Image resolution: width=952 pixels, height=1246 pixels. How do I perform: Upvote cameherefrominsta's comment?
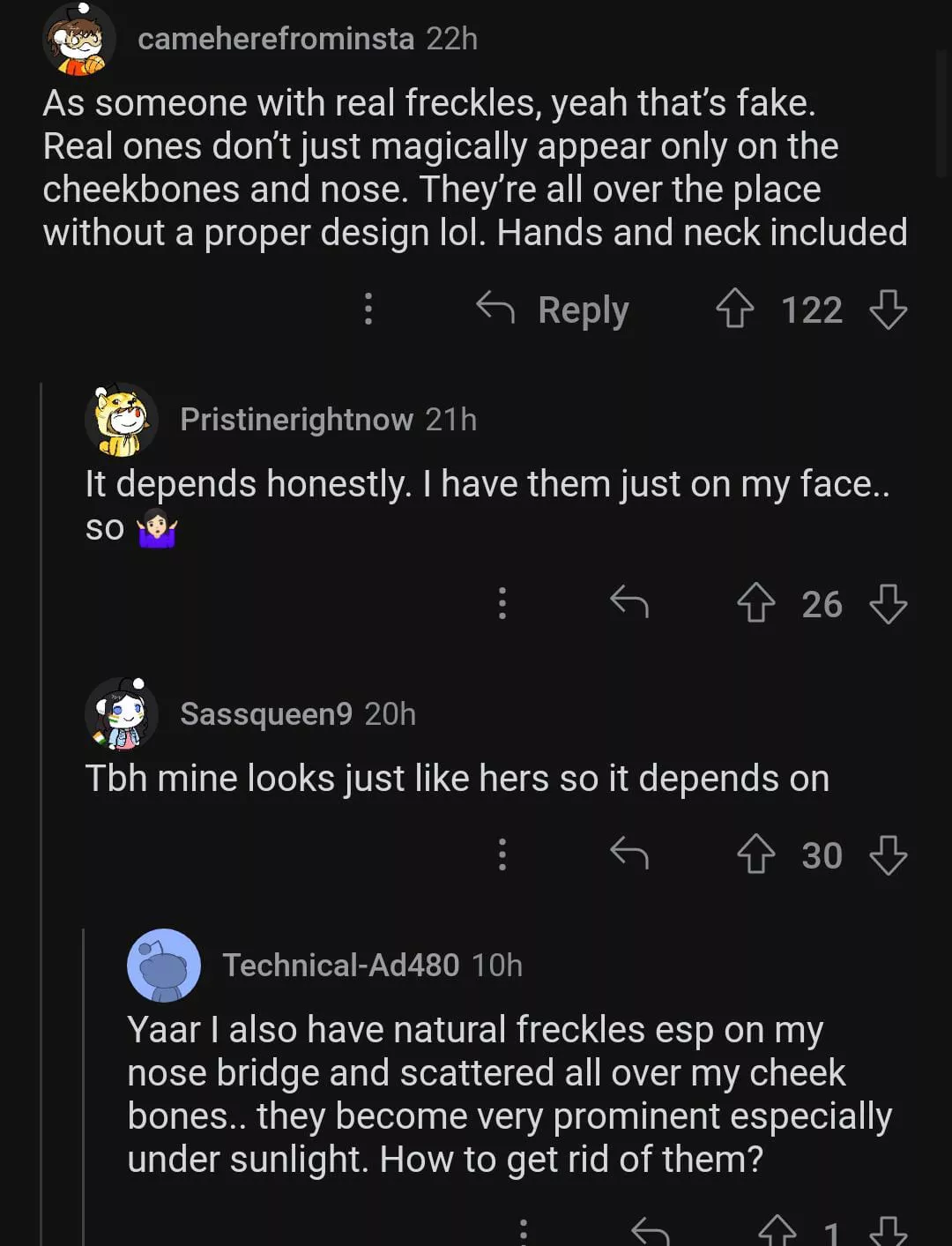(734, 310)
